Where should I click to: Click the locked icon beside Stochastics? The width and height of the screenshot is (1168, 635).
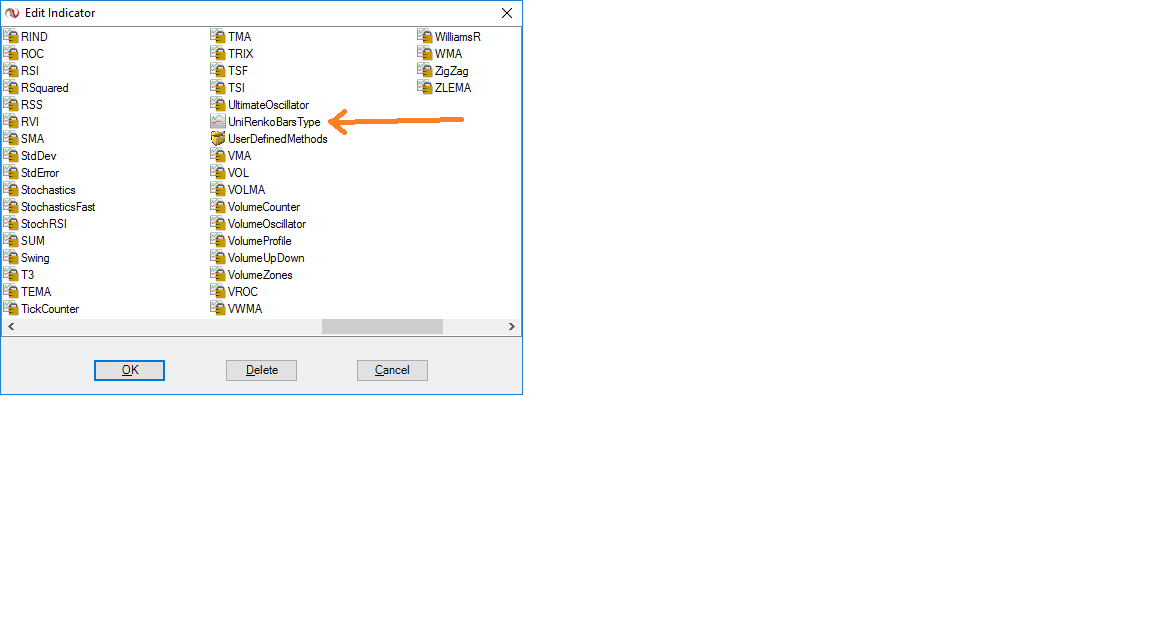(10, 189)
